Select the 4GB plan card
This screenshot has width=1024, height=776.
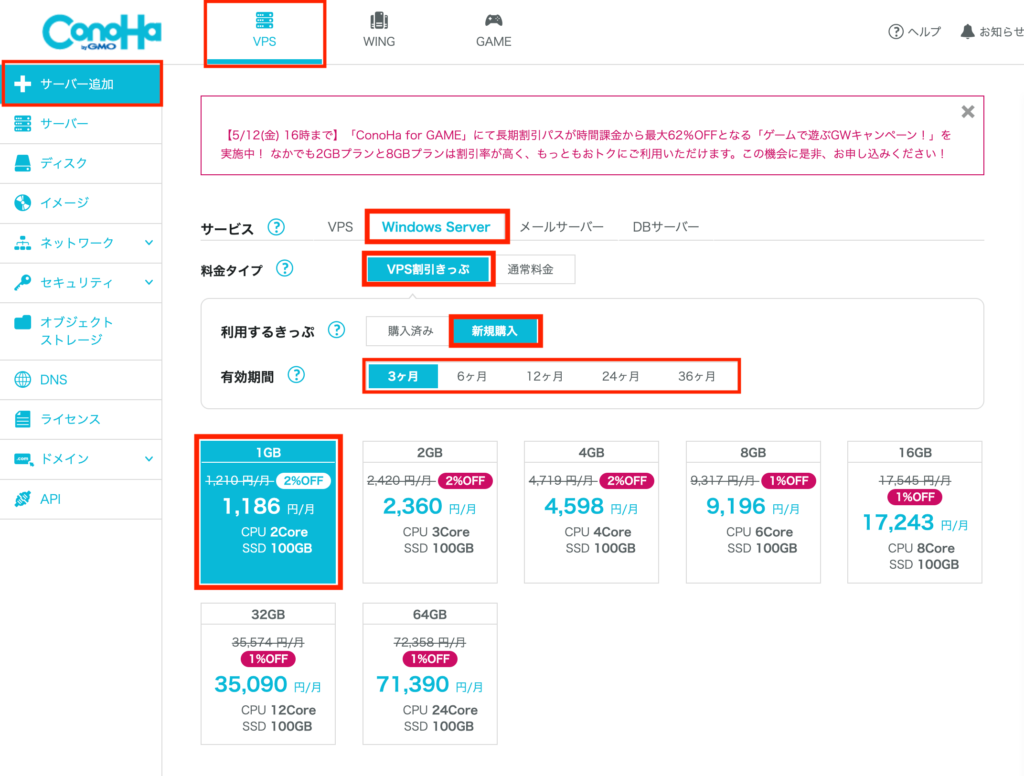pos(592,512)
